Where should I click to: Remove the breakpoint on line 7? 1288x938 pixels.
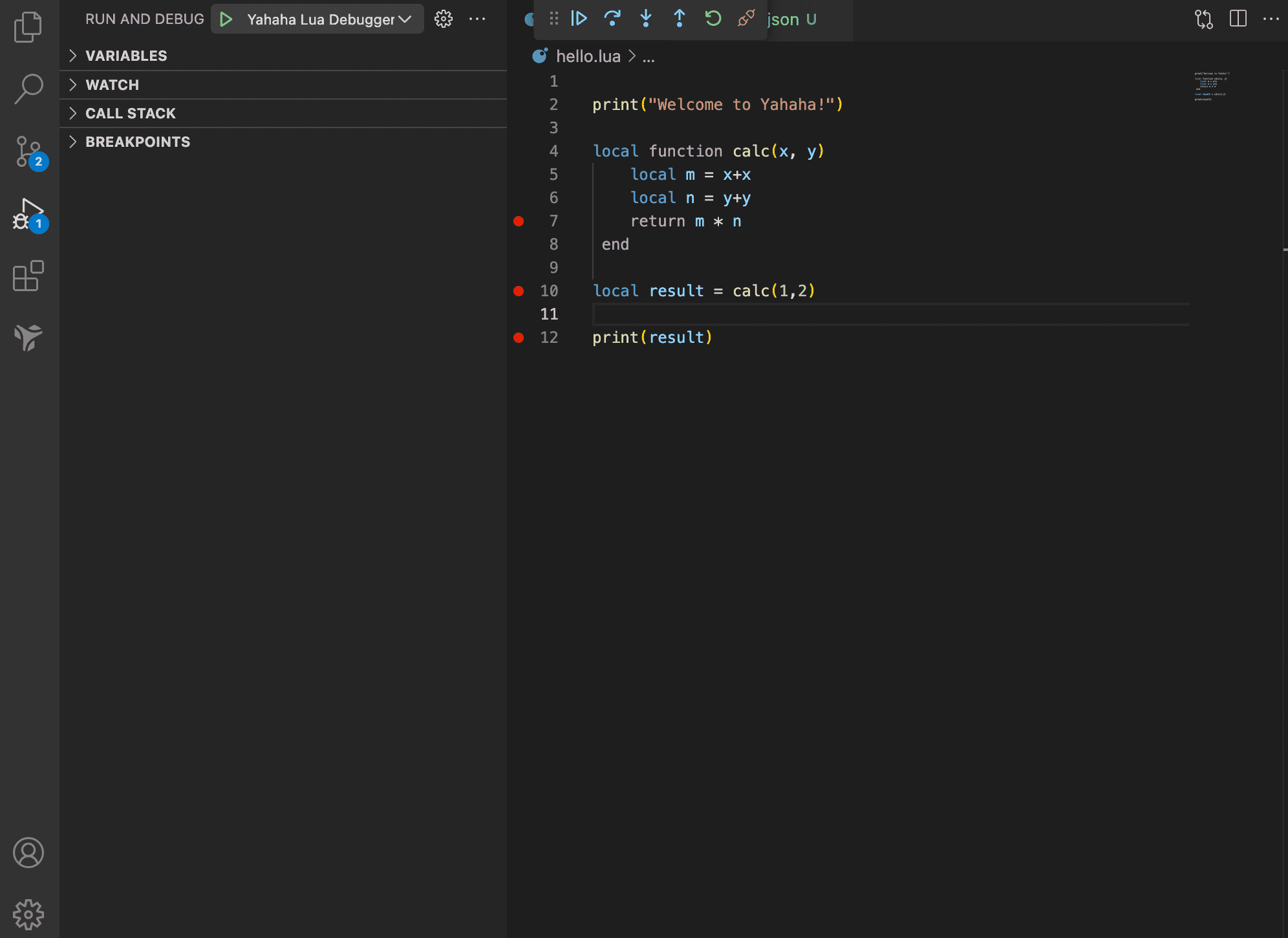click(x=519, y=221)
